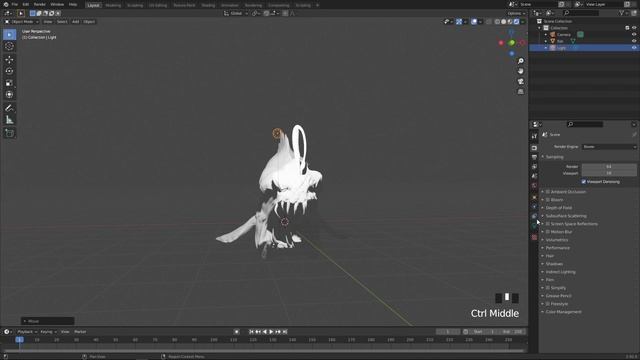Open the View Layer properties tab icon
640x360 pixels.
534,167
